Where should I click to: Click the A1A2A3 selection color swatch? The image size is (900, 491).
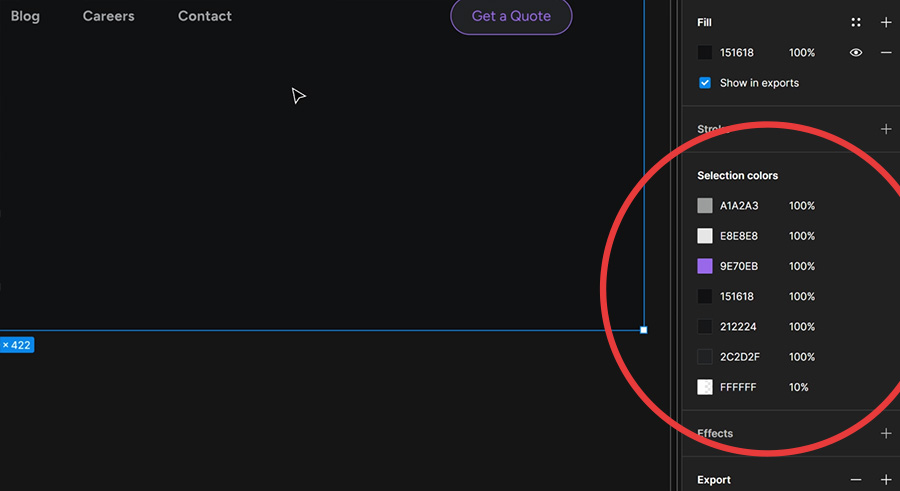coord(705,206)
